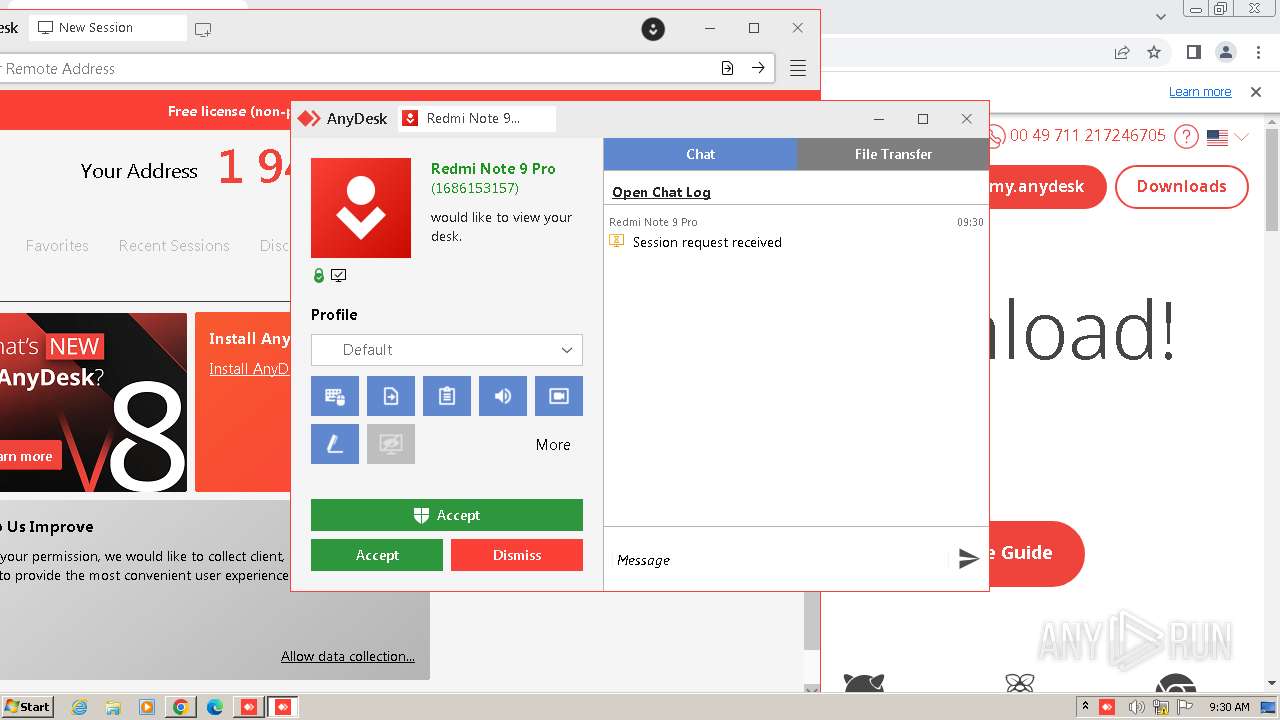Open the Redmi Note 9 session tab
Viewport: 1280px width, 720px height.
[477, 118]
